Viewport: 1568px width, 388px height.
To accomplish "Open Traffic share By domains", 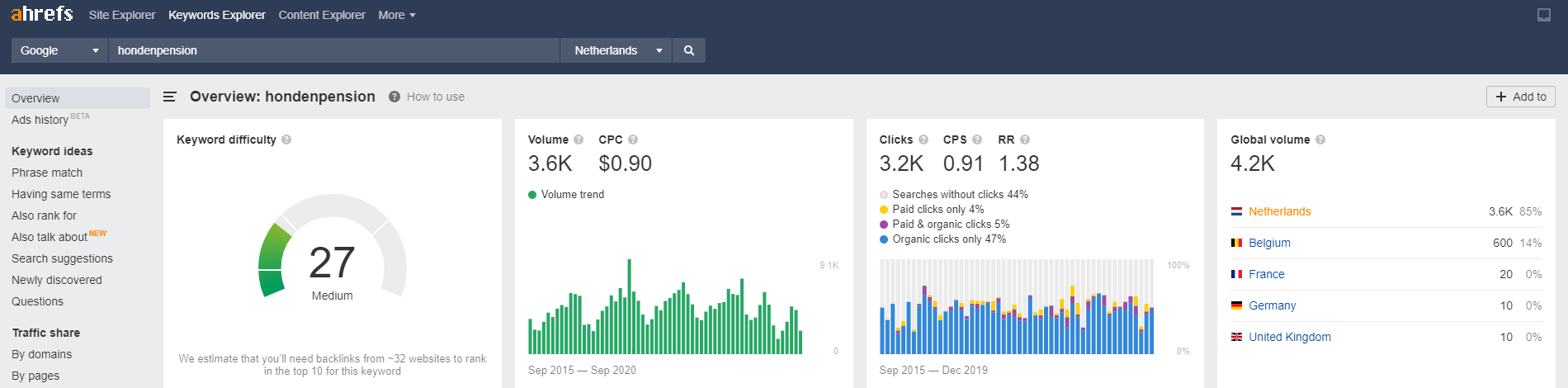I will [x=41, y=354].
